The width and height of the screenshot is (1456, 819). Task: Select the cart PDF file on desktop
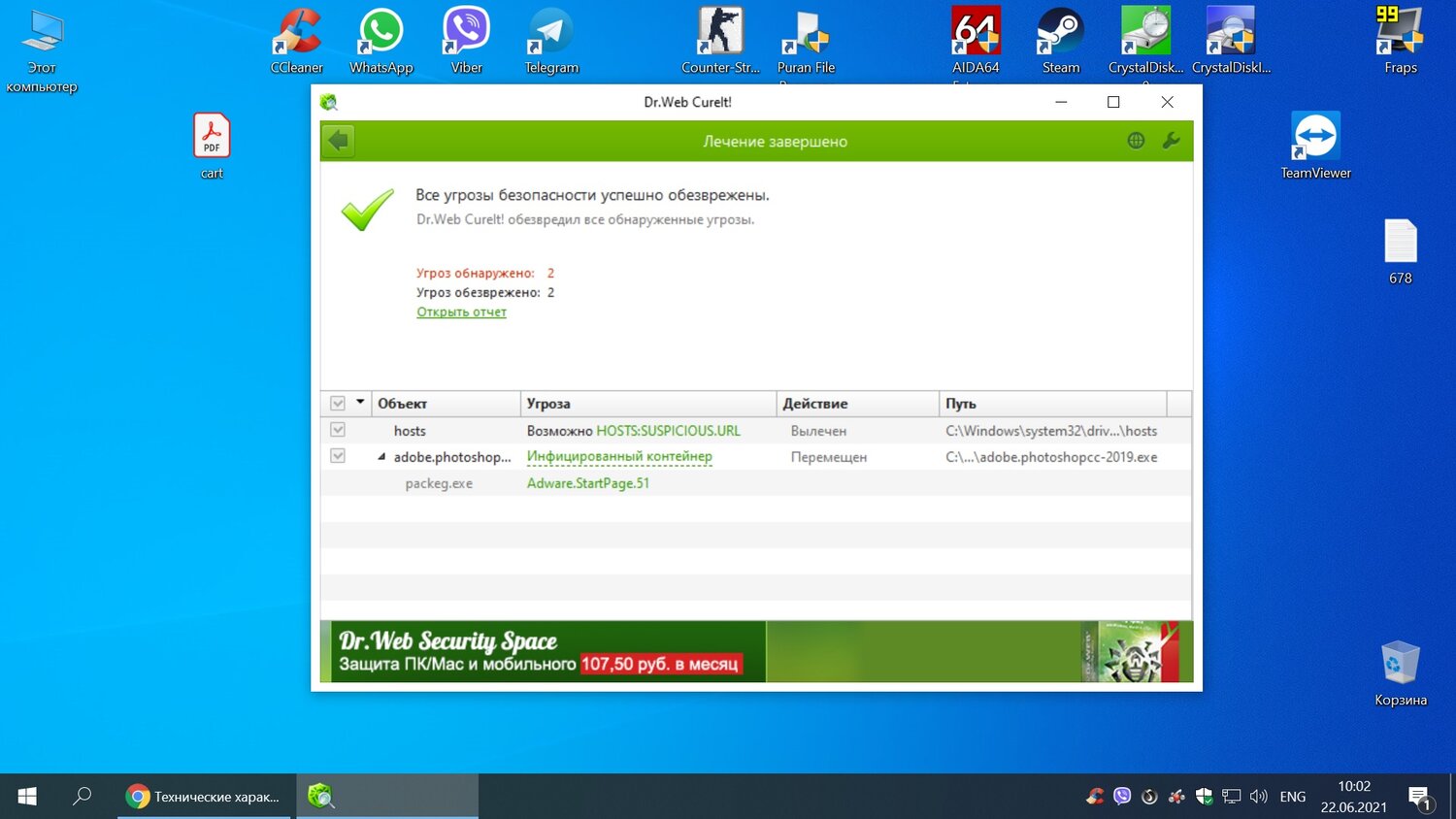pos(212,146)
